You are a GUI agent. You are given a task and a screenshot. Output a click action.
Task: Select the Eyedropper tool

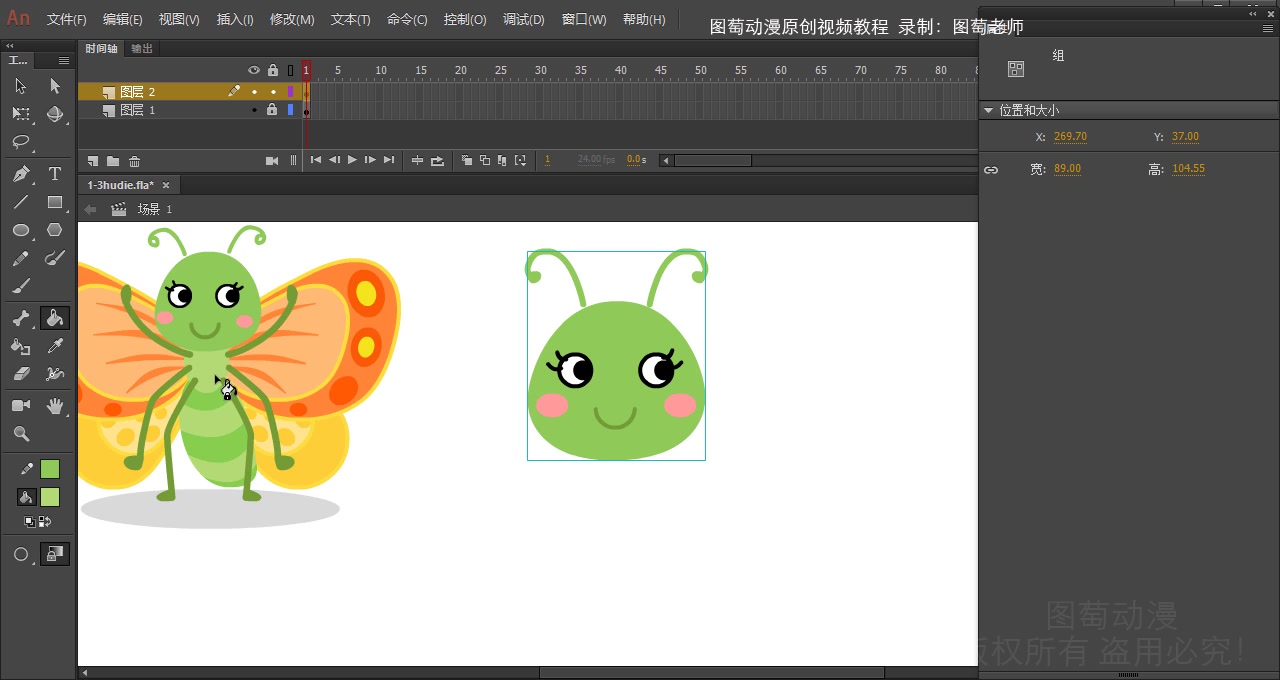[x=55, y=345]
